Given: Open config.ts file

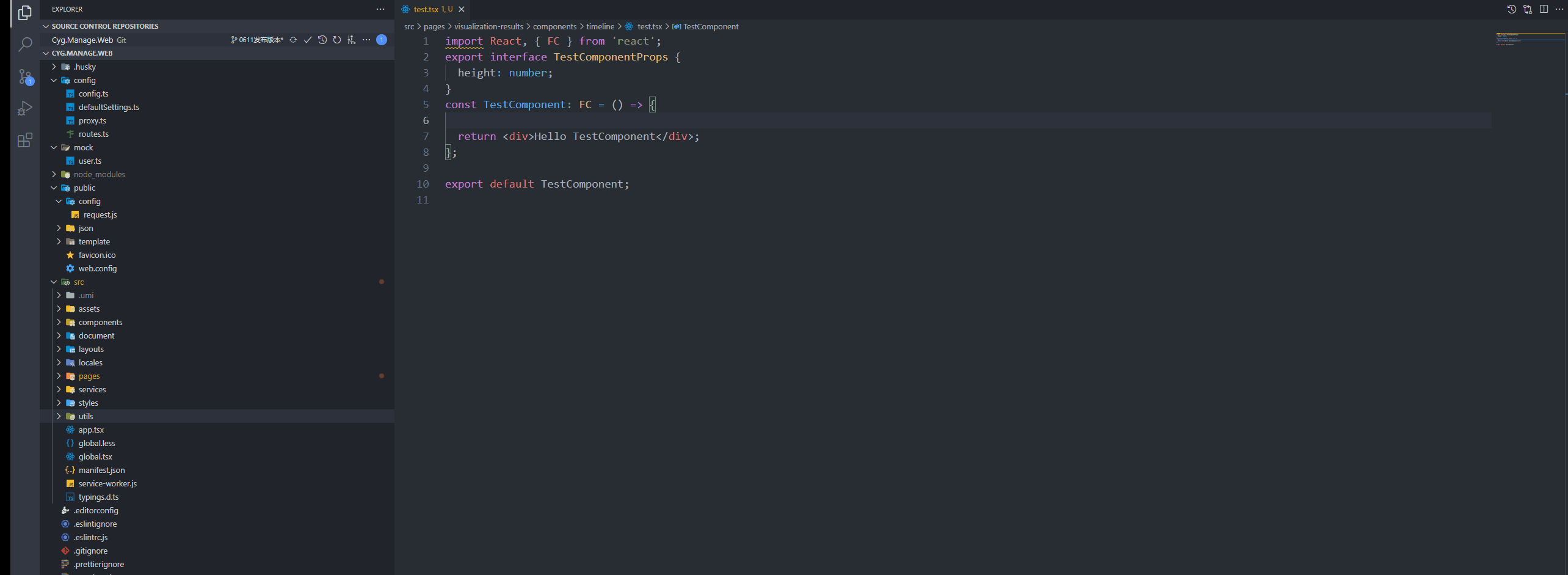Looking at the screenshot, I should pos(93,93).
